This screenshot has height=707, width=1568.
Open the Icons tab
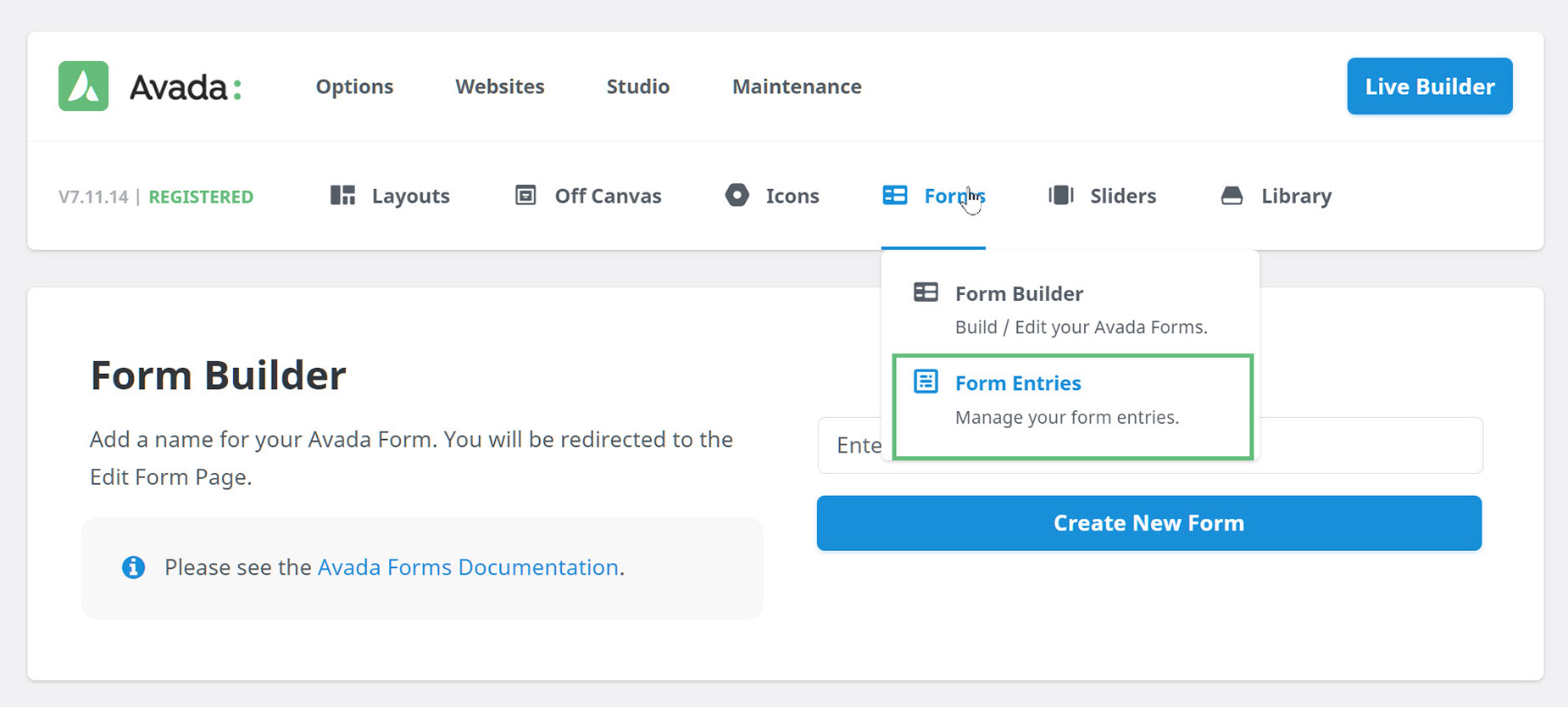(792, 196)
